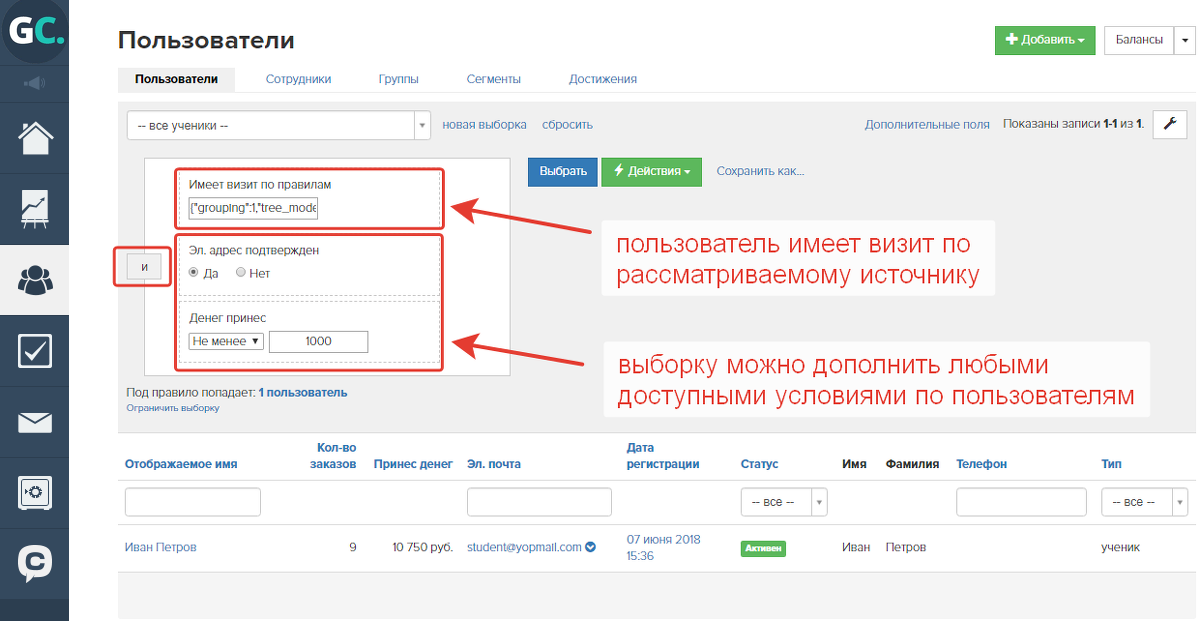
Task: Open the users group icon in sidebar
Action: (35, 280)
